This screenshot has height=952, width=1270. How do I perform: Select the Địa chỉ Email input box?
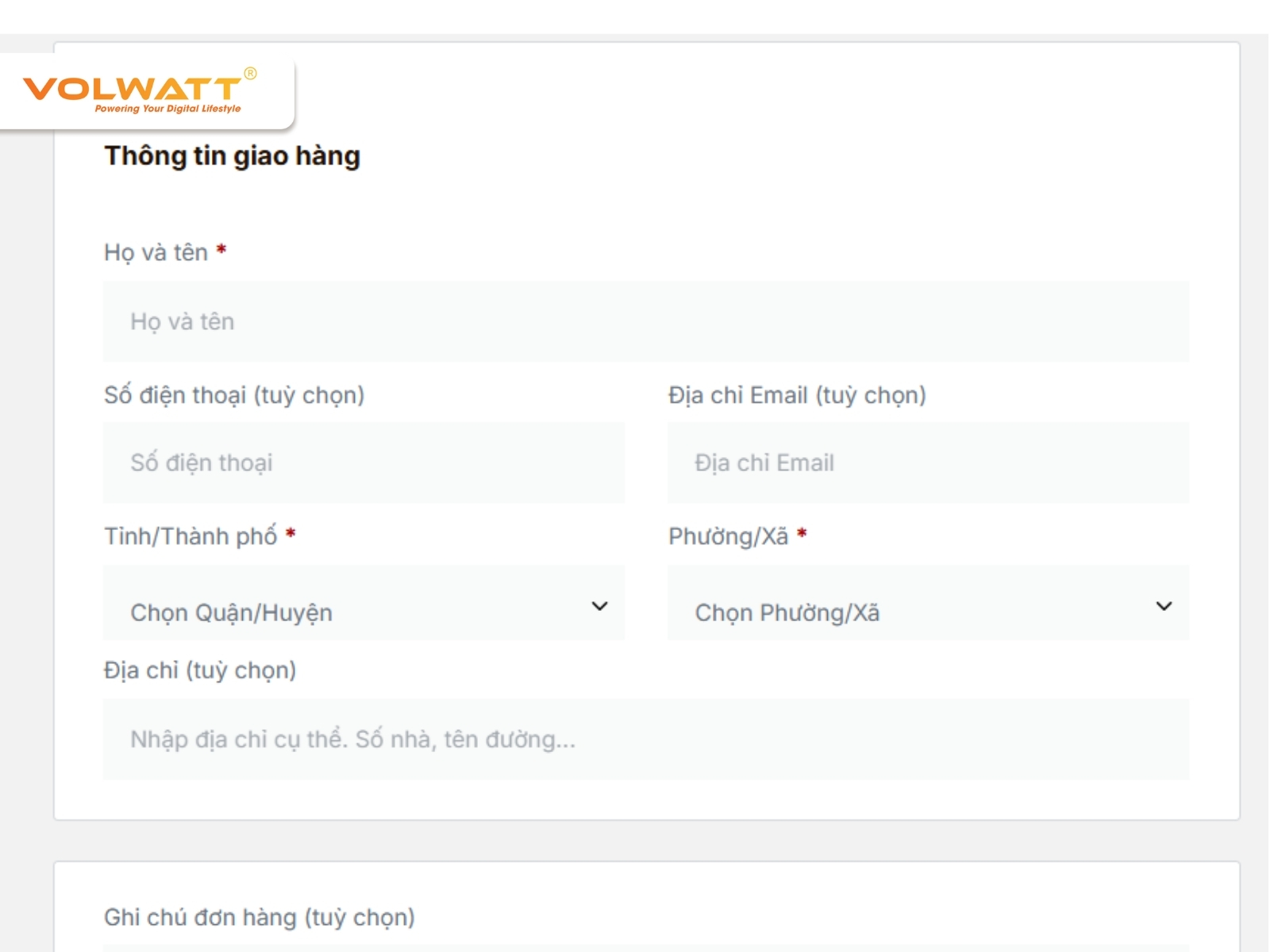(927, 463)
